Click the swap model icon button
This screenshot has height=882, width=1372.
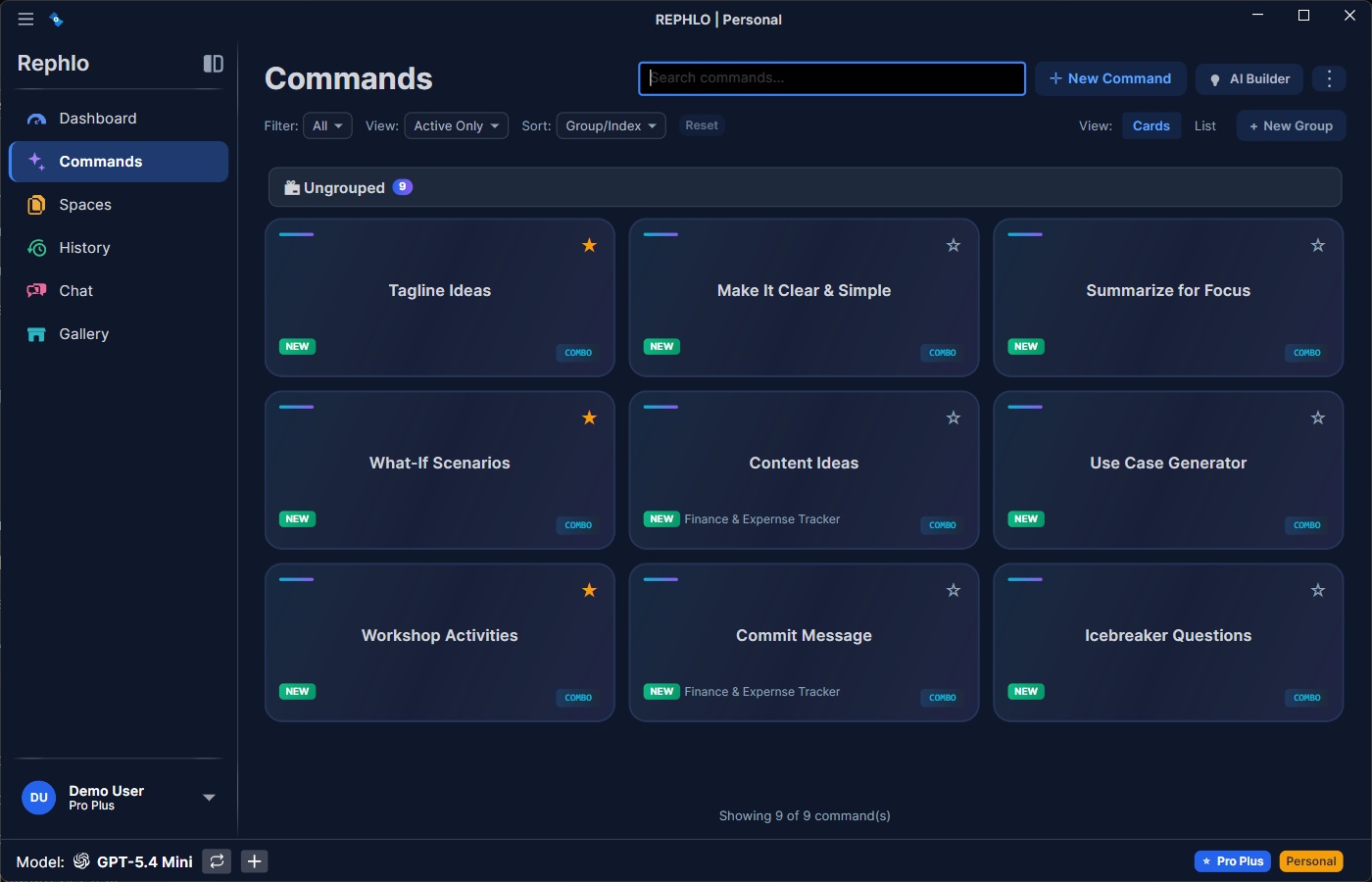click(x=217, y=861)
